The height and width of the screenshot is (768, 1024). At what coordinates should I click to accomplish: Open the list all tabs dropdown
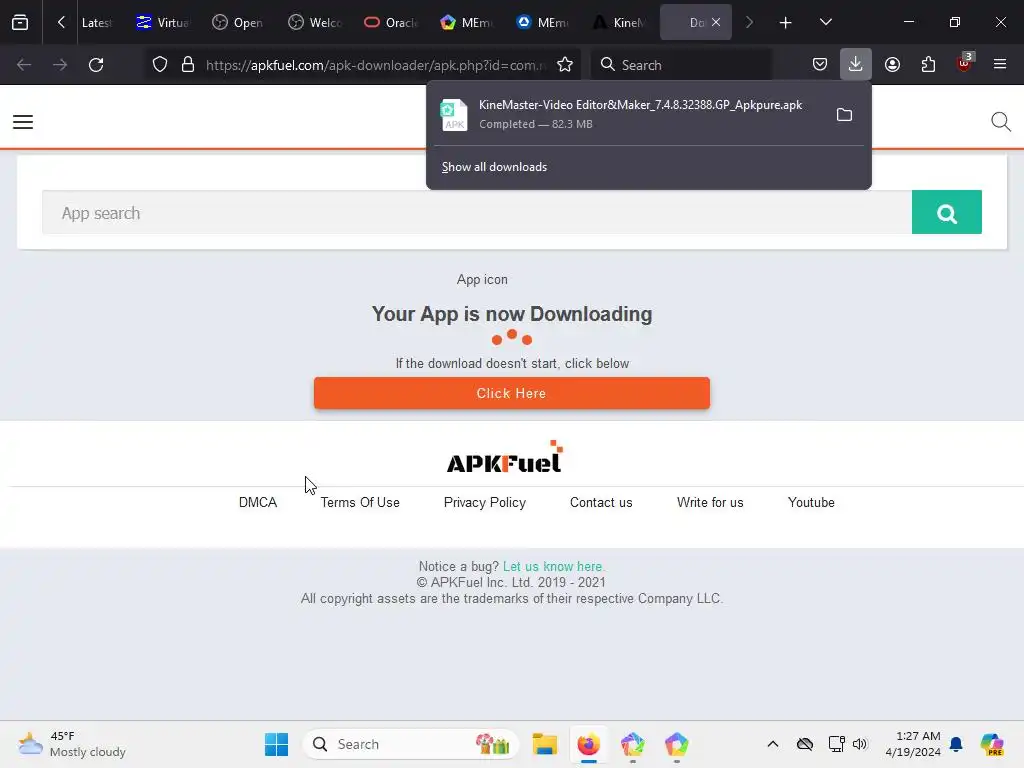pyautogui.click(x=825, y=22)
